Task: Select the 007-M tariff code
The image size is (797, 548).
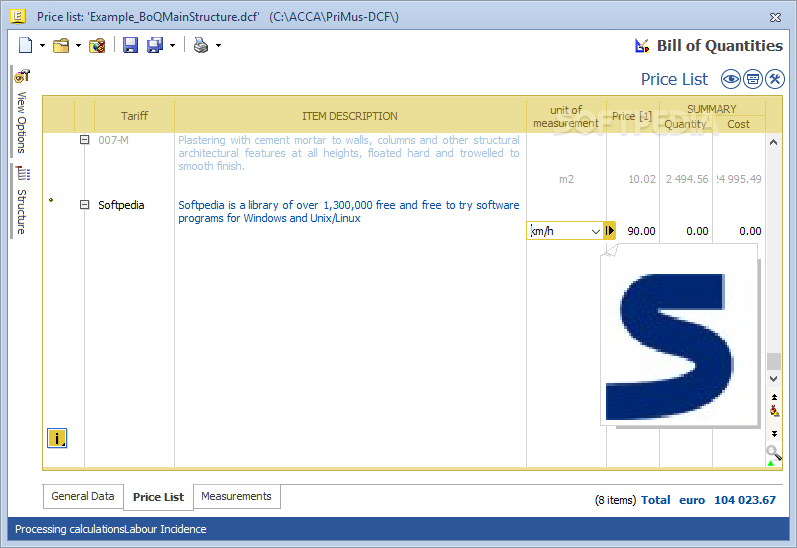Action: coord(113,140)
